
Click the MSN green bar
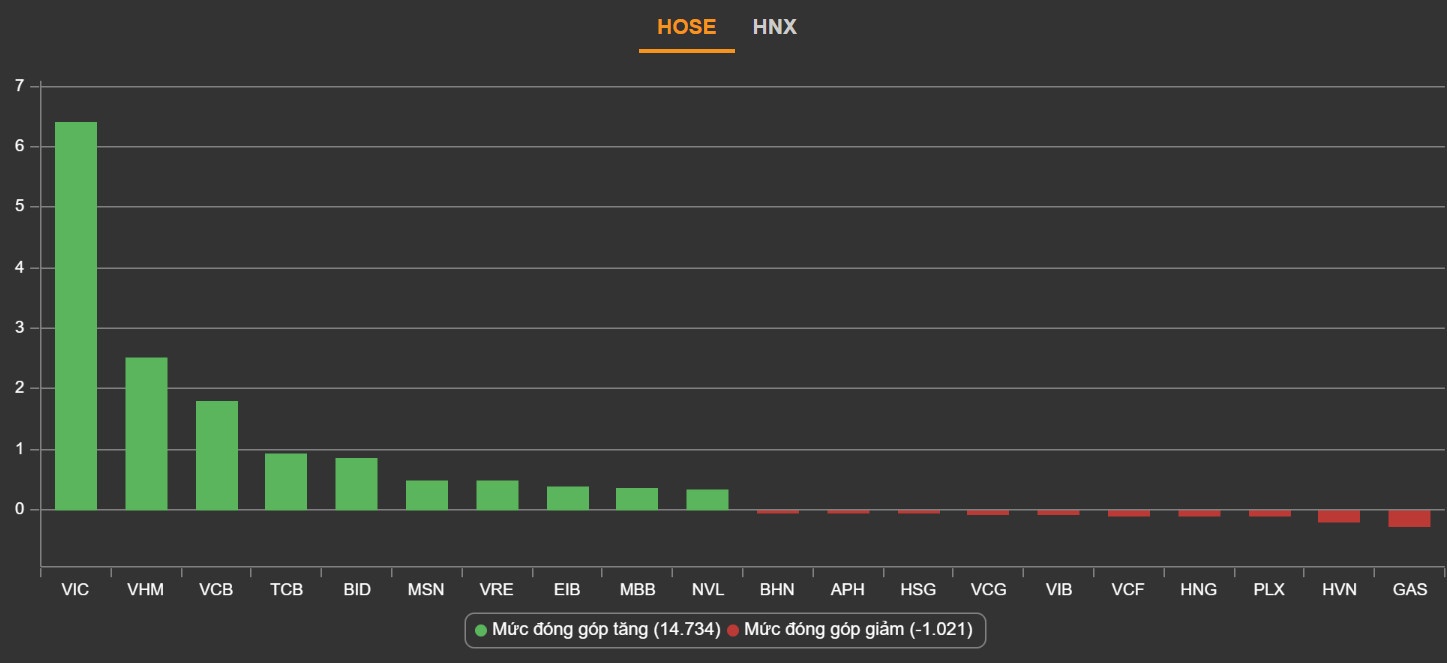click(427, 495)
